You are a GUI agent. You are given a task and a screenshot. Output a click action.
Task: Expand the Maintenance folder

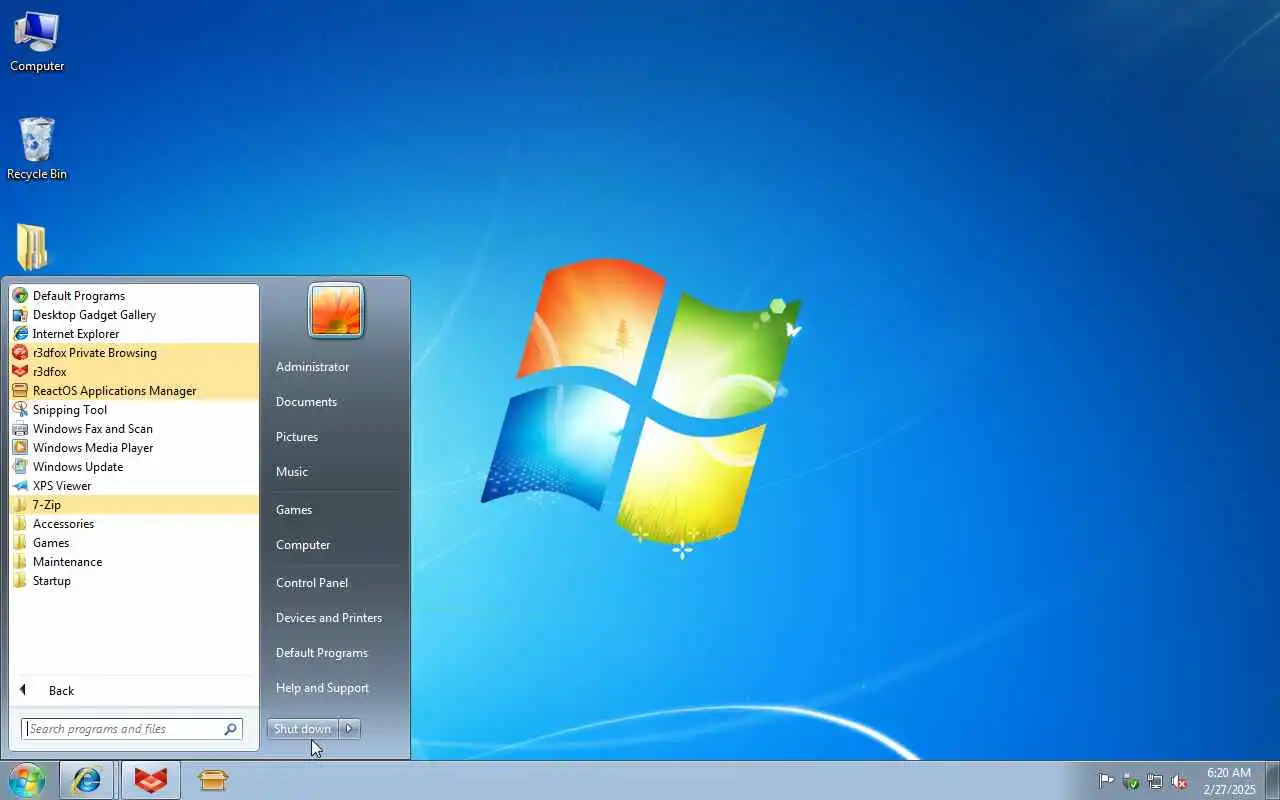point(134,562)
